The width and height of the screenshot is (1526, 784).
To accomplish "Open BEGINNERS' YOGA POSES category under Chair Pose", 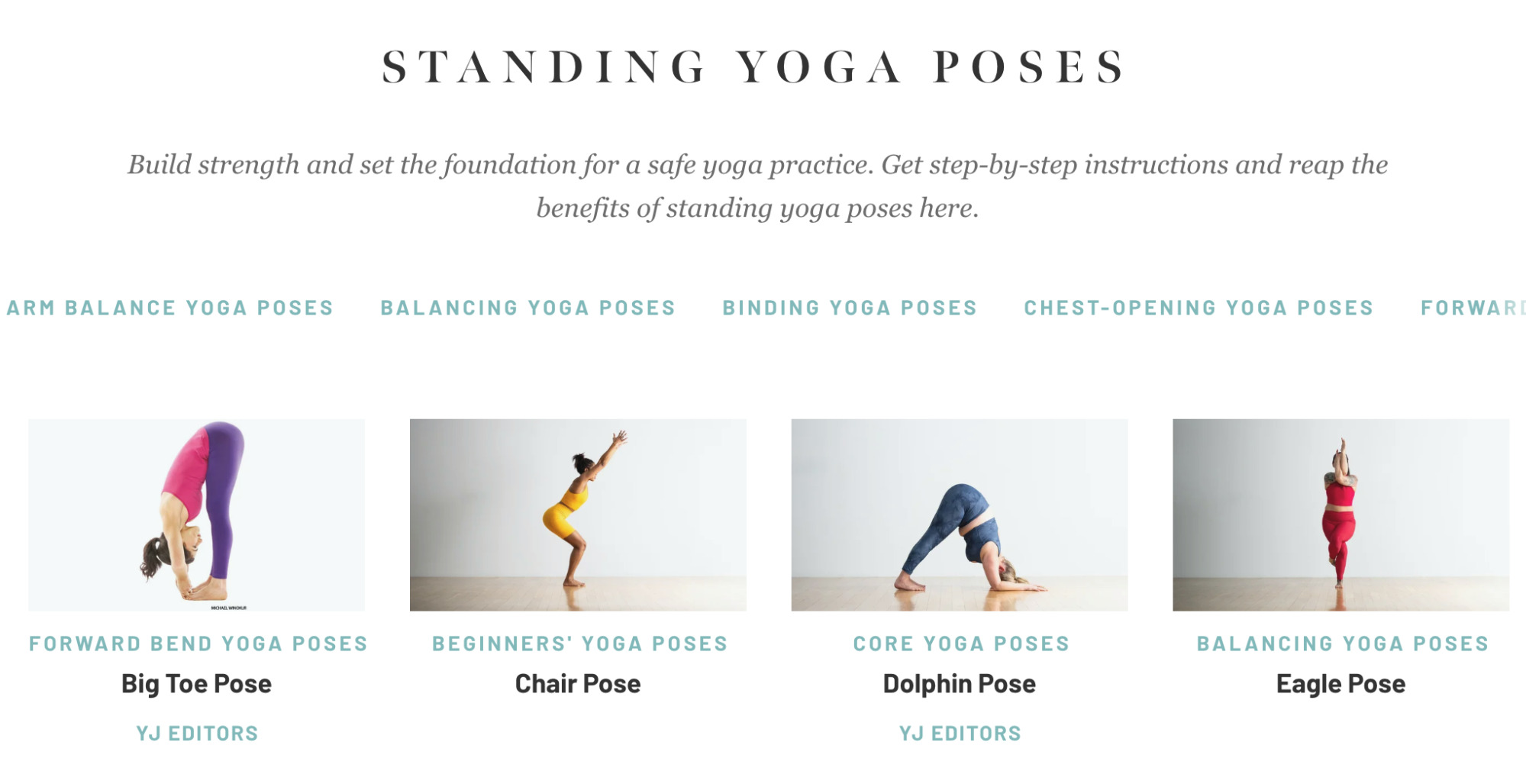I will tap(579, 644).
